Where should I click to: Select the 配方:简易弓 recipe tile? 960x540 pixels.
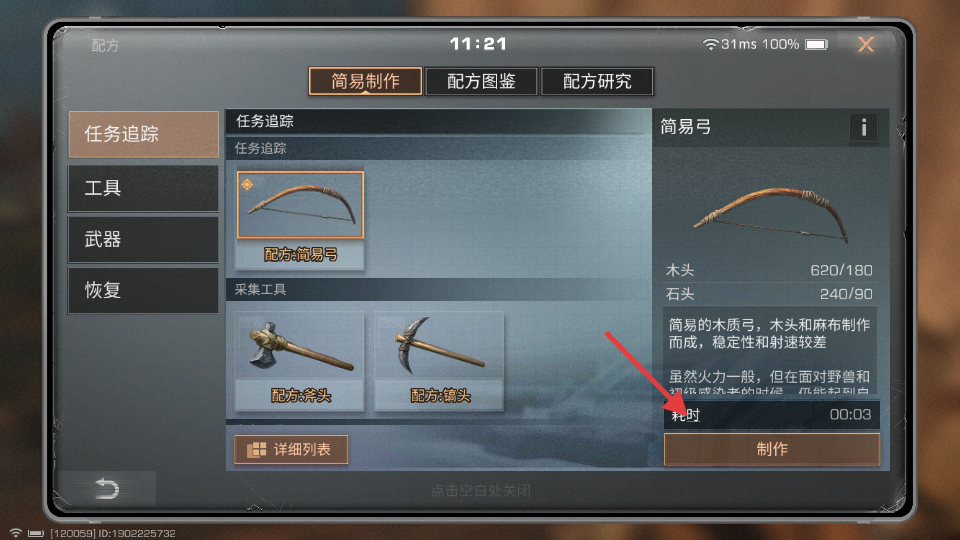coord(300,219)
